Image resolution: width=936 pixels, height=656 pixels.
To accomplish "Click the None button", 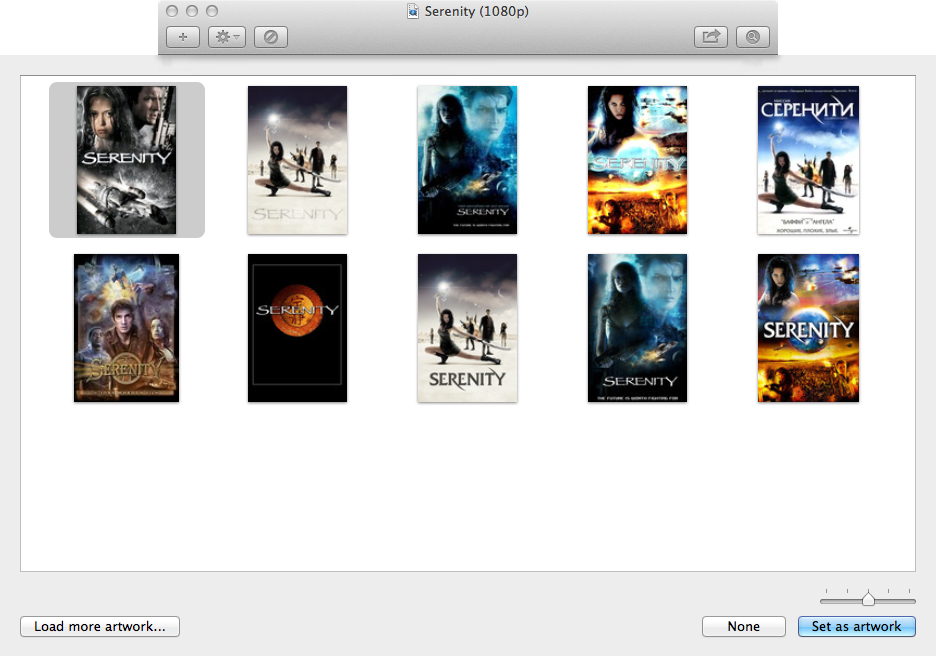I will tap(744, 626).
